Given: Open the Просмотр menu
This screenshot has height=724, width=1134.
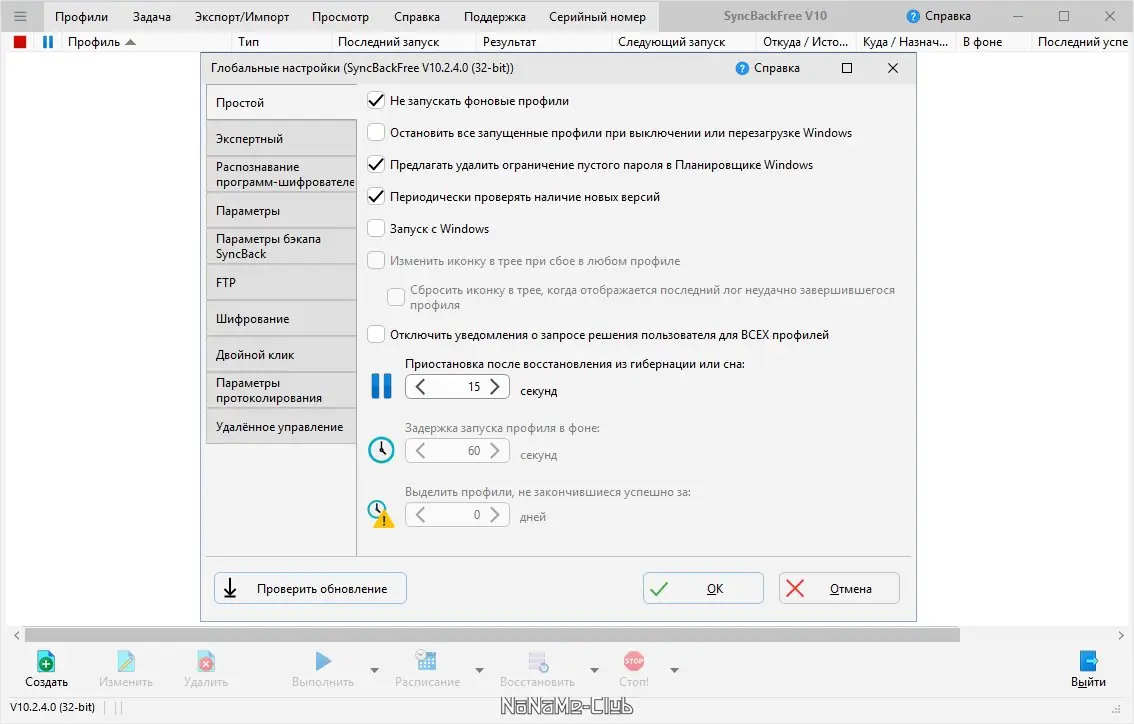Looking at the screenshot, I should [340, 17].
